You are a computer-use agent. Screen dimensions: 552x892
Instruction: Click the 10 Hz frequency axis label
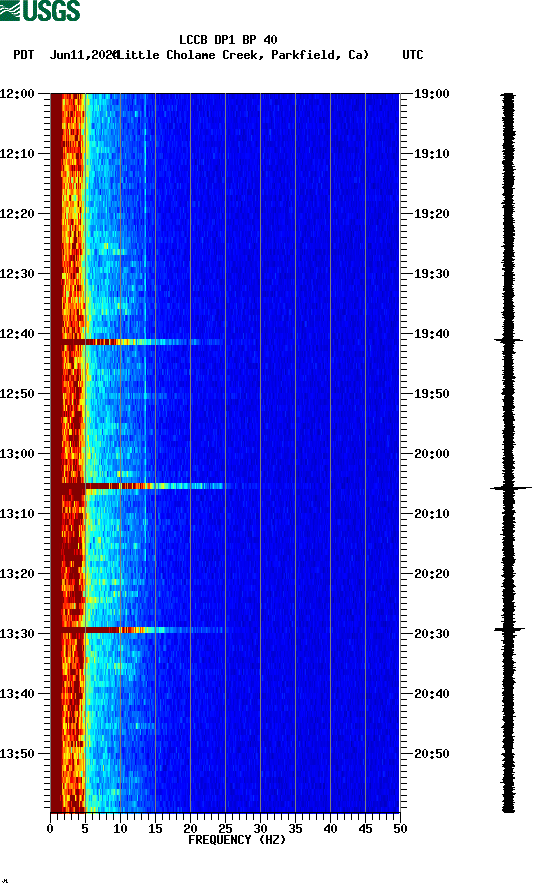click(120, 829)
